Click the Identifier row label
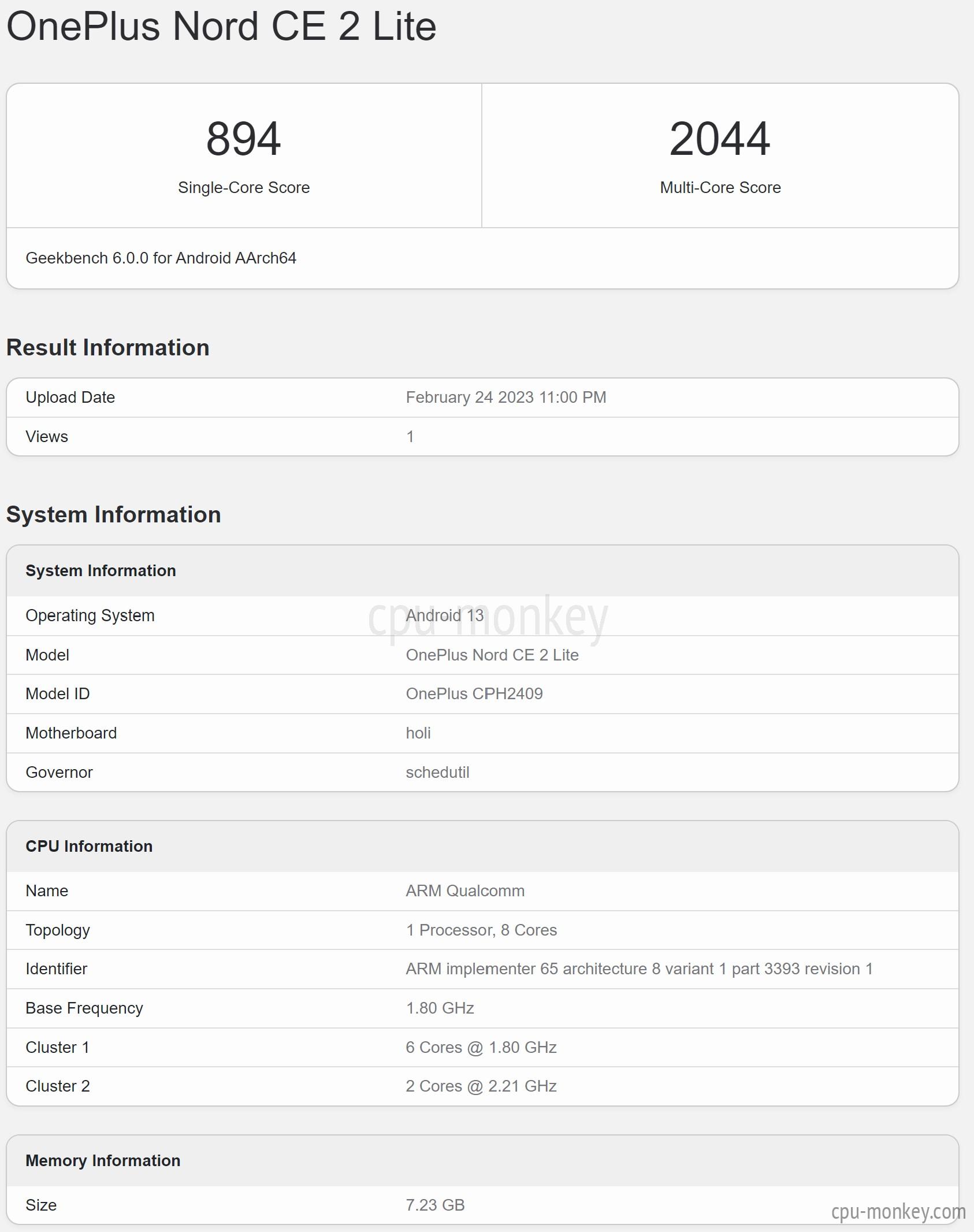The image size is (974, 1232). [57, 969]
